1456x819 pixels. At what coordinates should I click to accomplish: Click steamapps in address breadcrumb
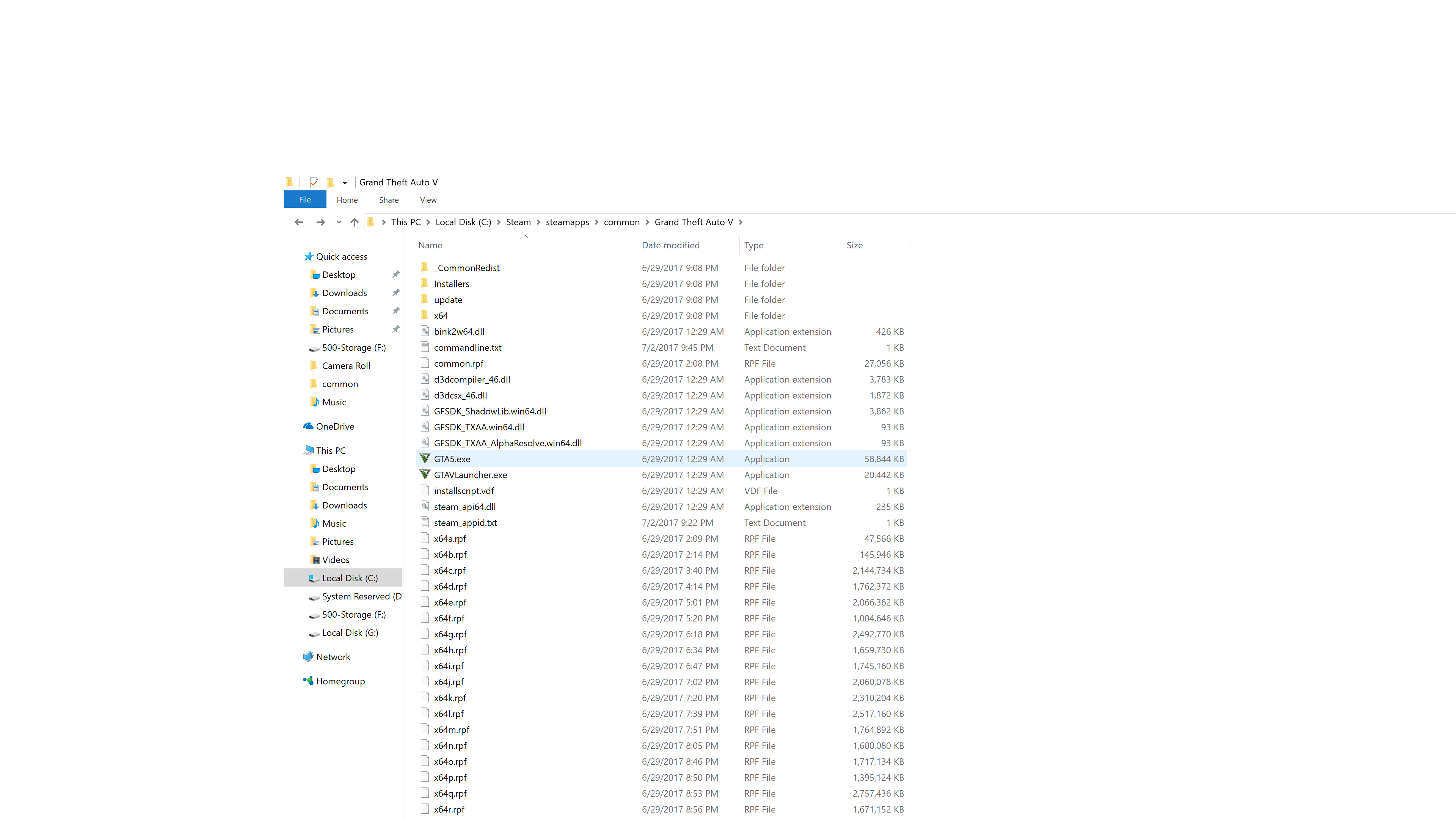568,222
